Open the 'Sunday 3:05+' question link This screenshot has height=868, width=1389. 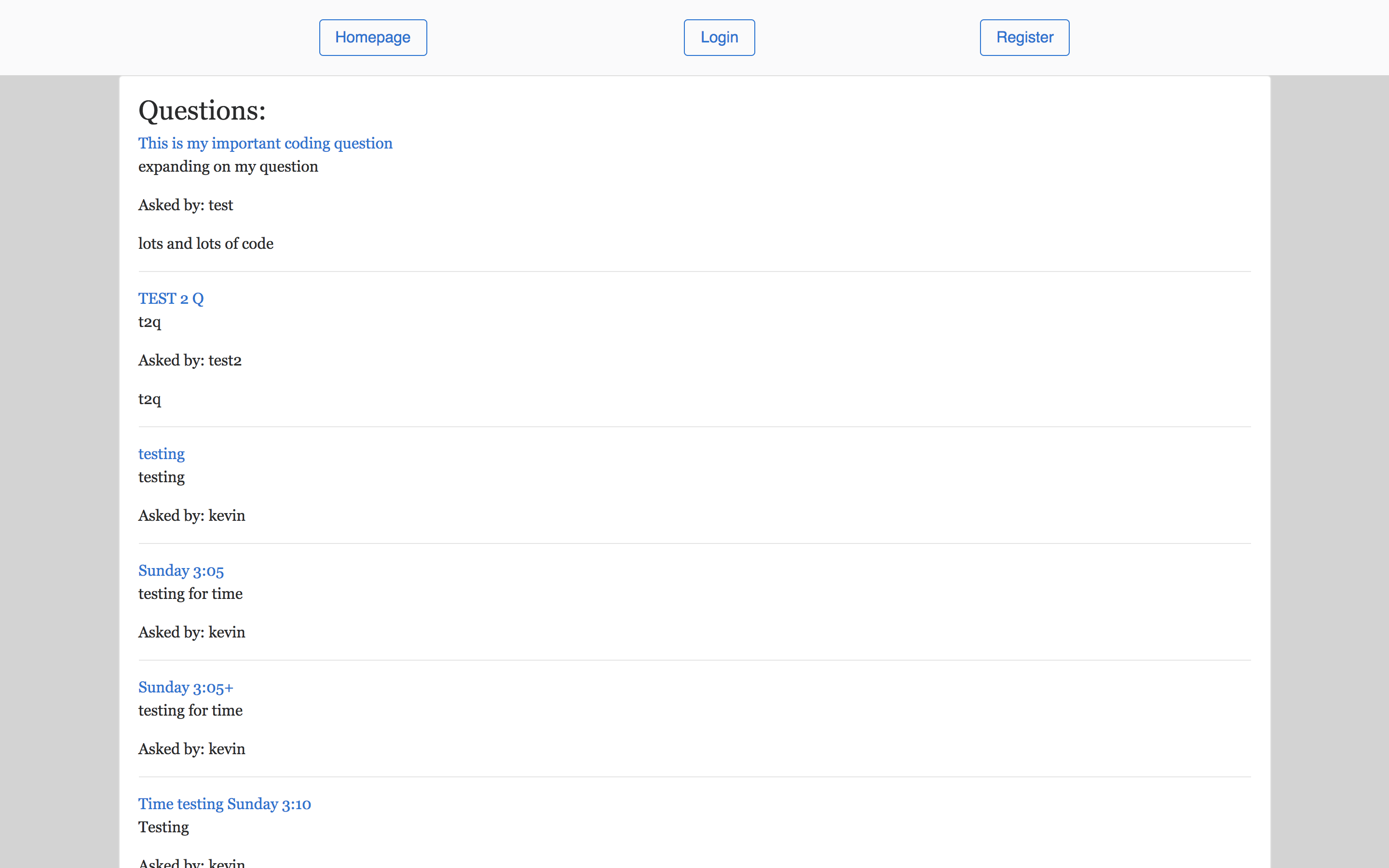pyautogui.click(x=186, y=687)
